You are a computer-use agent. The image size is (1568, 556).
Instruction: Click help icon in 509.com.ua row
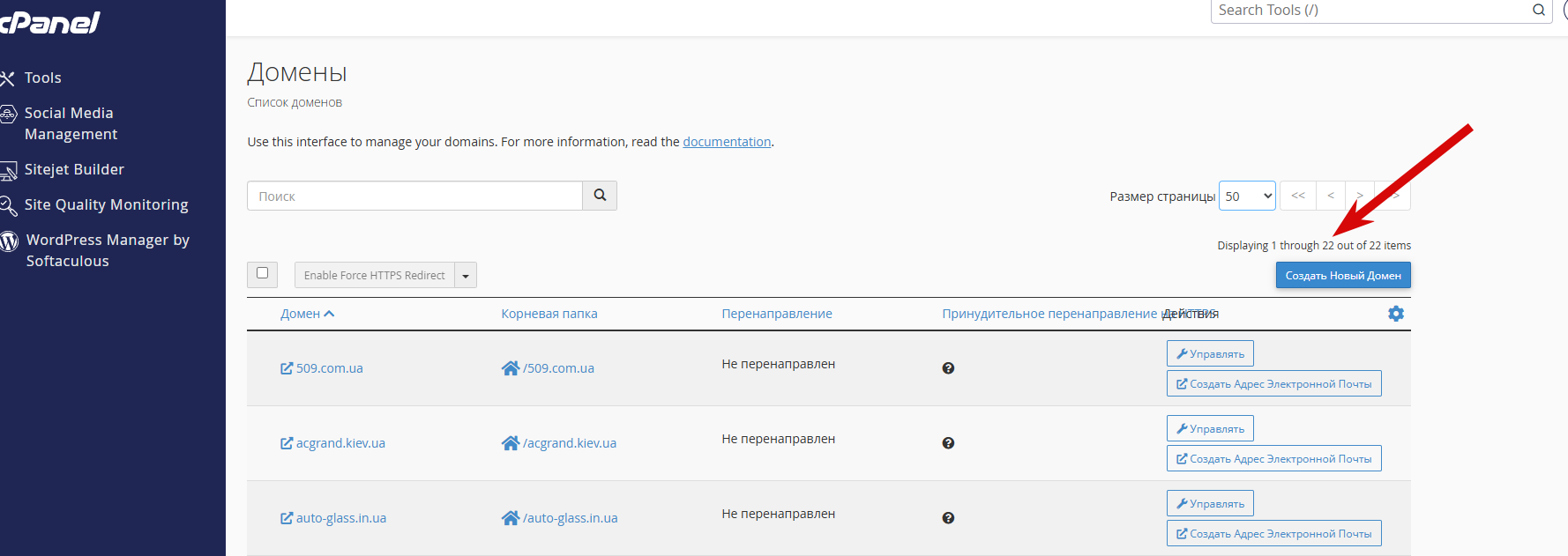click(948, 368)
